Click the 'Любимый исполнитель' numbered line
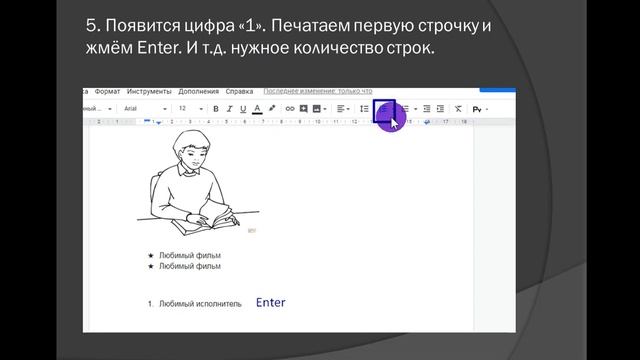 click(x=200, y=304)
